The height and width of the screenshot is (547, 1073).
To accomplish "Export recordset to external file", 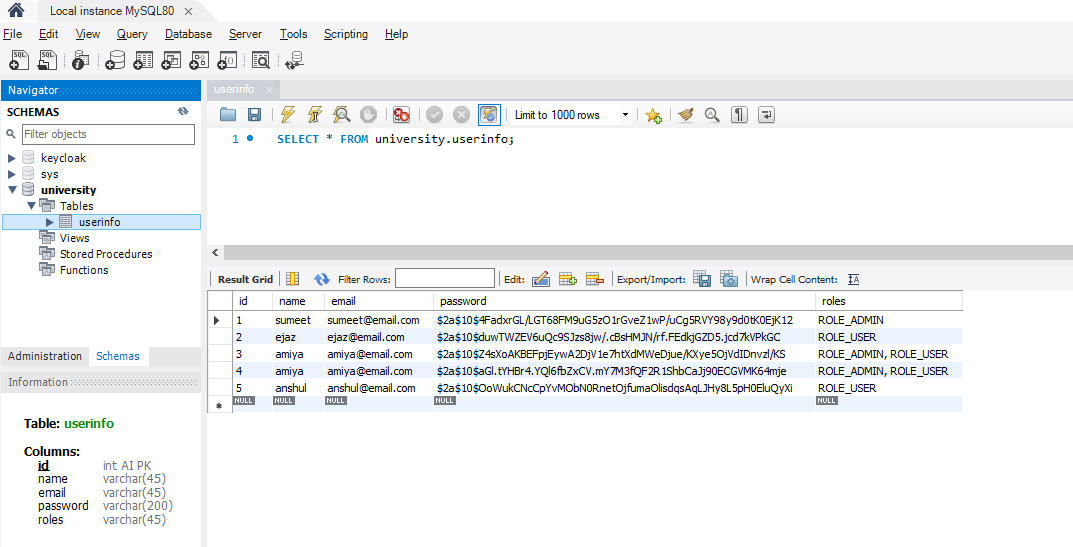I will pyautogui.click(x=702, y=279).
